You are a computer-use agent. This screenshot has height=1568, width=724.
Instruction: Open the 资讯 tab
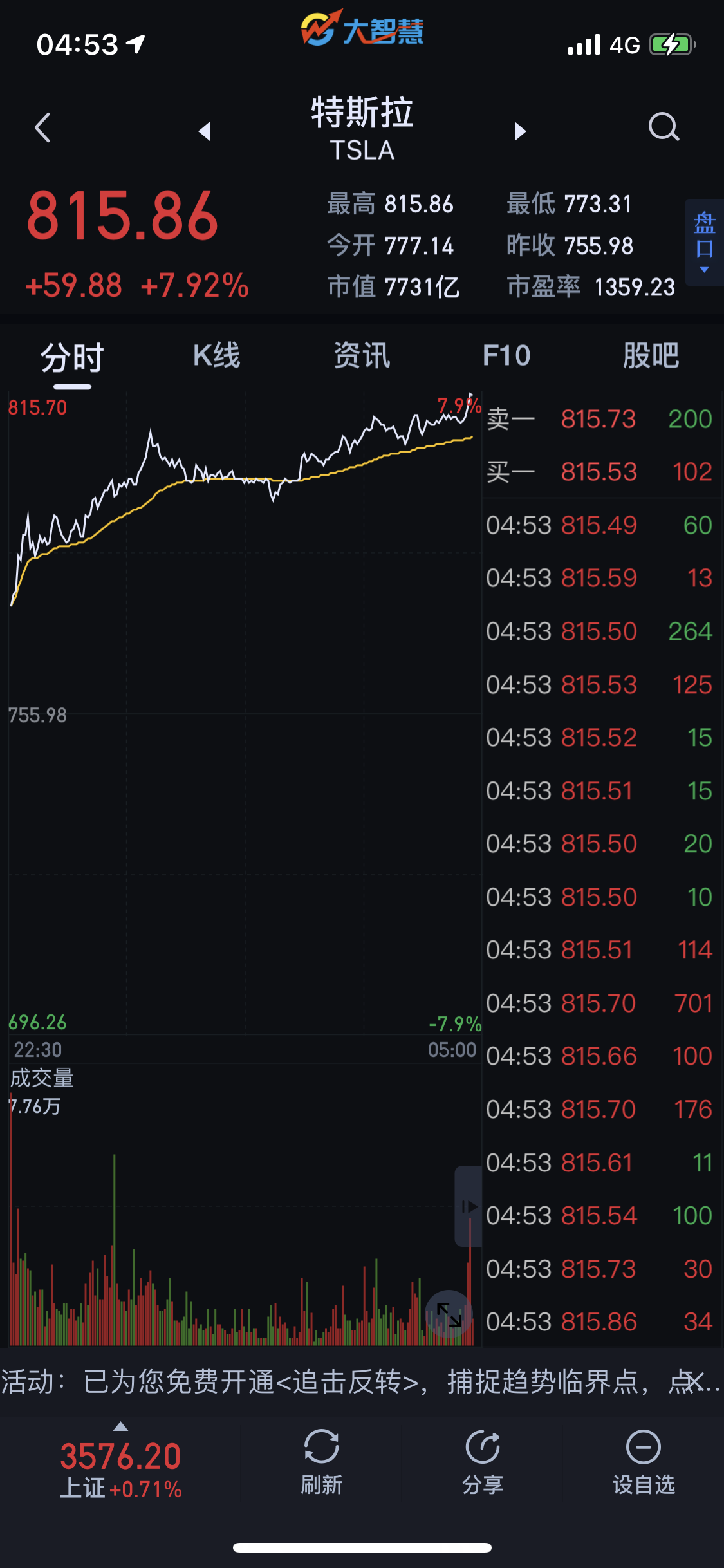pyautogui.click(x=362, y=356)
